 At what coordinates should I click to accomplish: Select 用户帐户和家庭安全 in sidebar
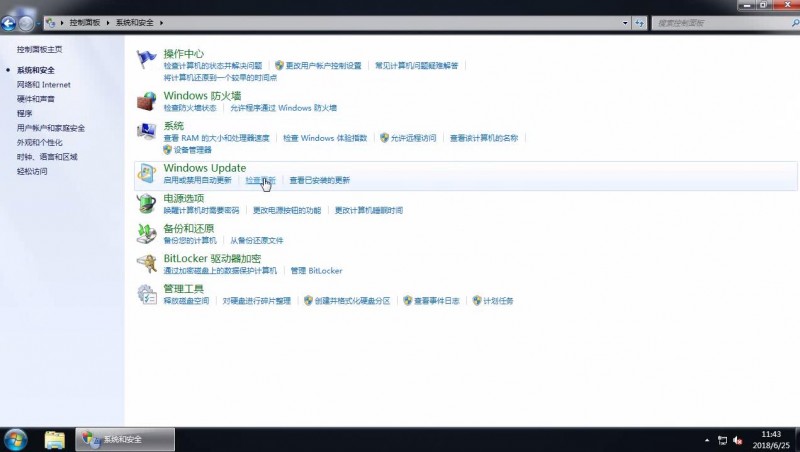[51, 128]
